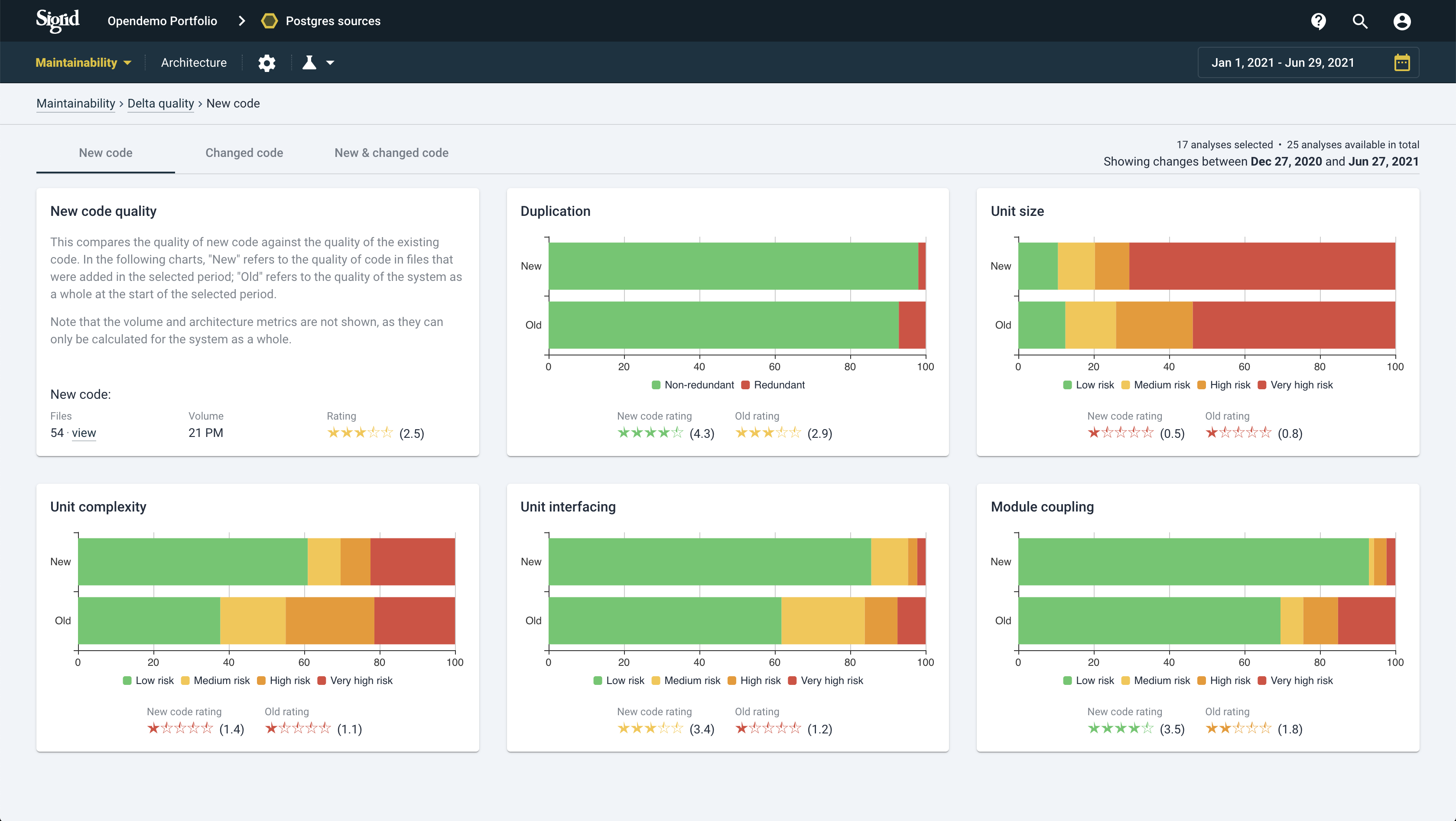The height and width of the screenshot is (821, 1456).
Task: Switch to the Changed code tab
Action: click(244, 153)
